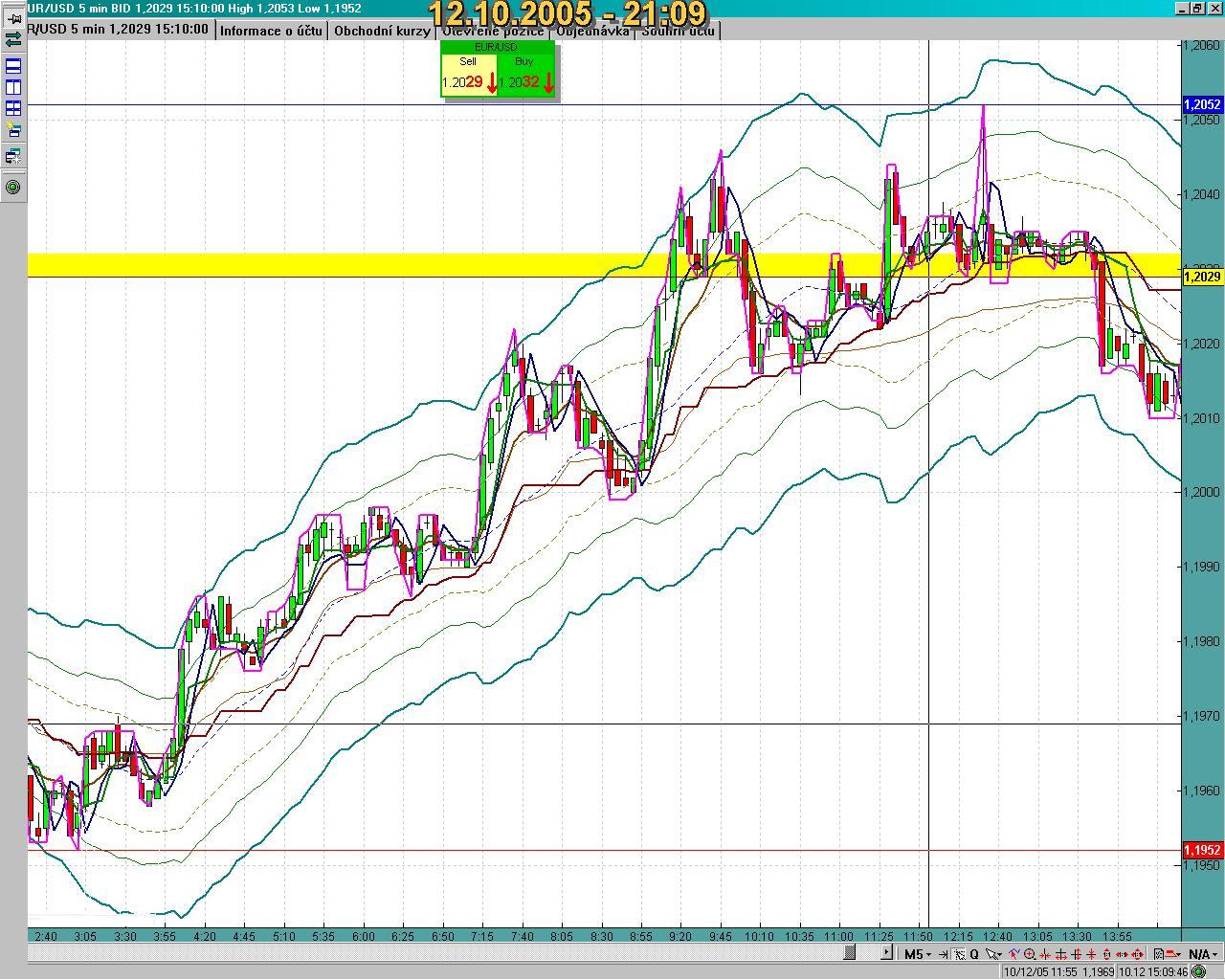Arrange windows in a four-pane grid
The height and width of the screenshot is (980, 1225).
[13, 108]
